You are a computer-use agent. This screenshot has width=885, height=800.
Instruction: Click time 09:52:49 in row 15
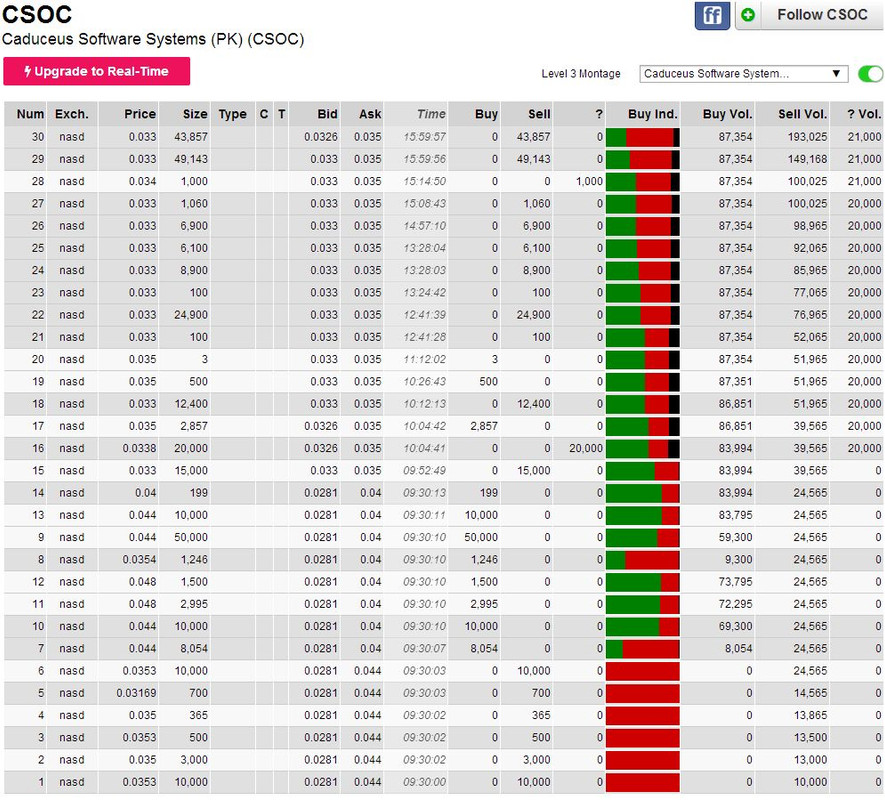pos(424,471)
